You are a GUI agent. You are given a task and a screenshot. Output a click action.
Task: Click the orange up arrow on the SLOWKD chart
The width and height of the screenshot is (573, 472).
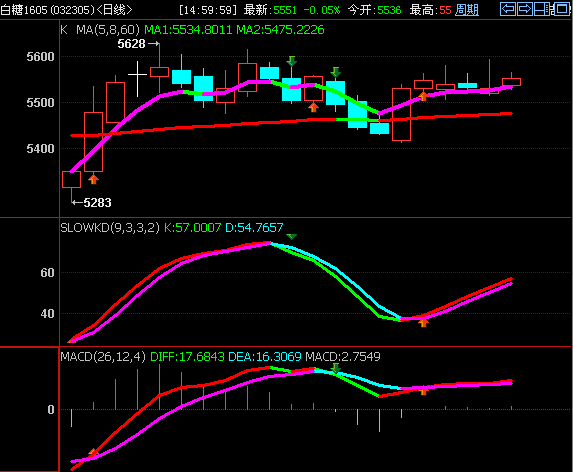click(x=423, y=323)
